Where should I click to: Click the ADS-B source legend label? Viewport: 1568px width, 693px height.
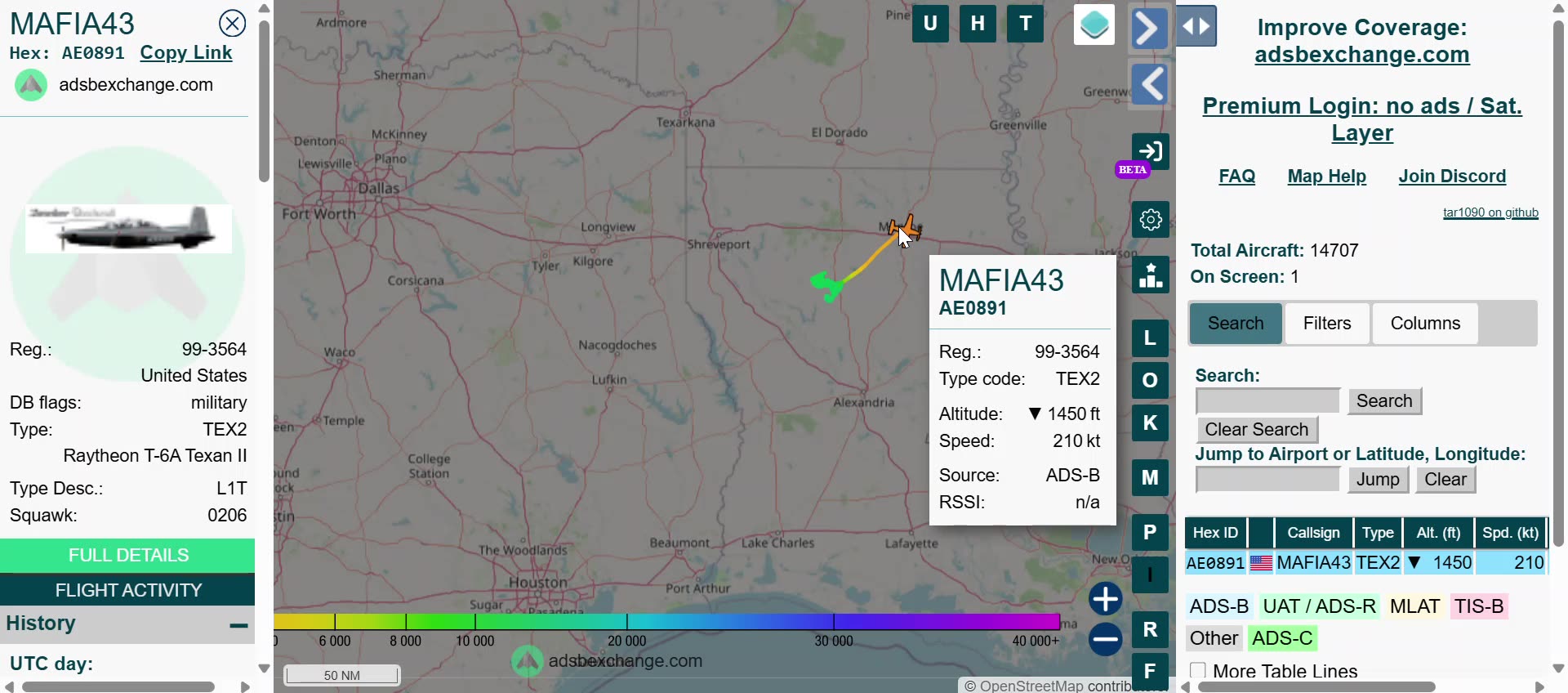tap(1219, 606)
